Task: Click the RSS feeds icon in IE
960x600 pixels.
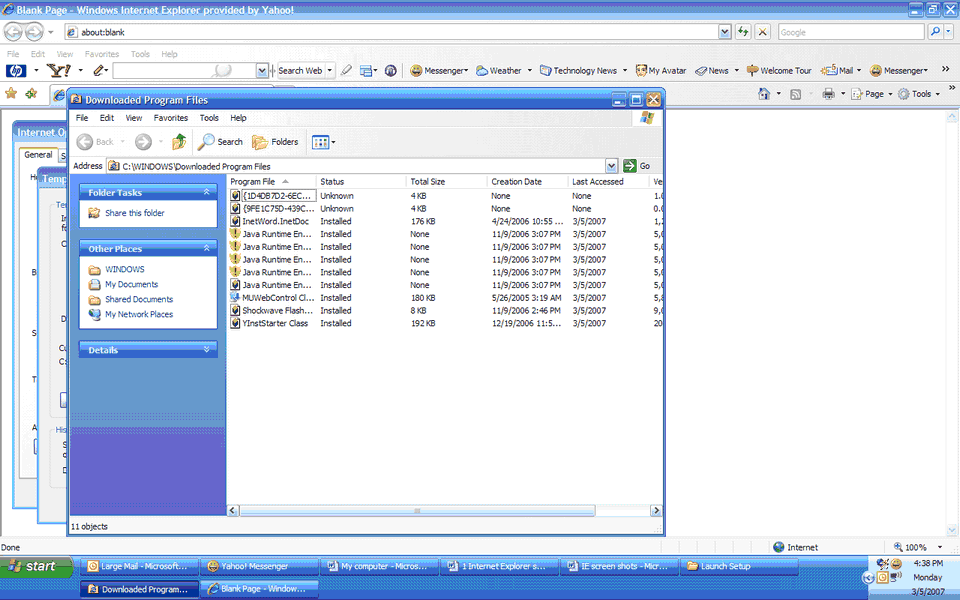Action: tap(795, 94)
